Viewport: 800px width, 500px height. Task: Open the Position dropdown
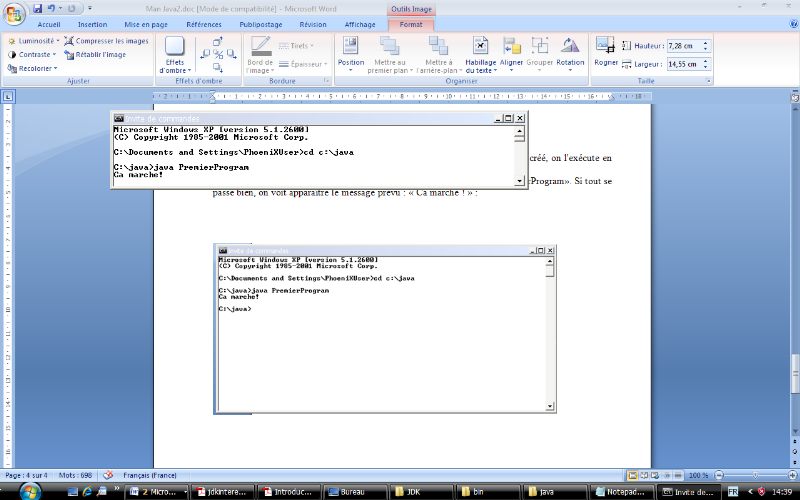pos(351,55)
